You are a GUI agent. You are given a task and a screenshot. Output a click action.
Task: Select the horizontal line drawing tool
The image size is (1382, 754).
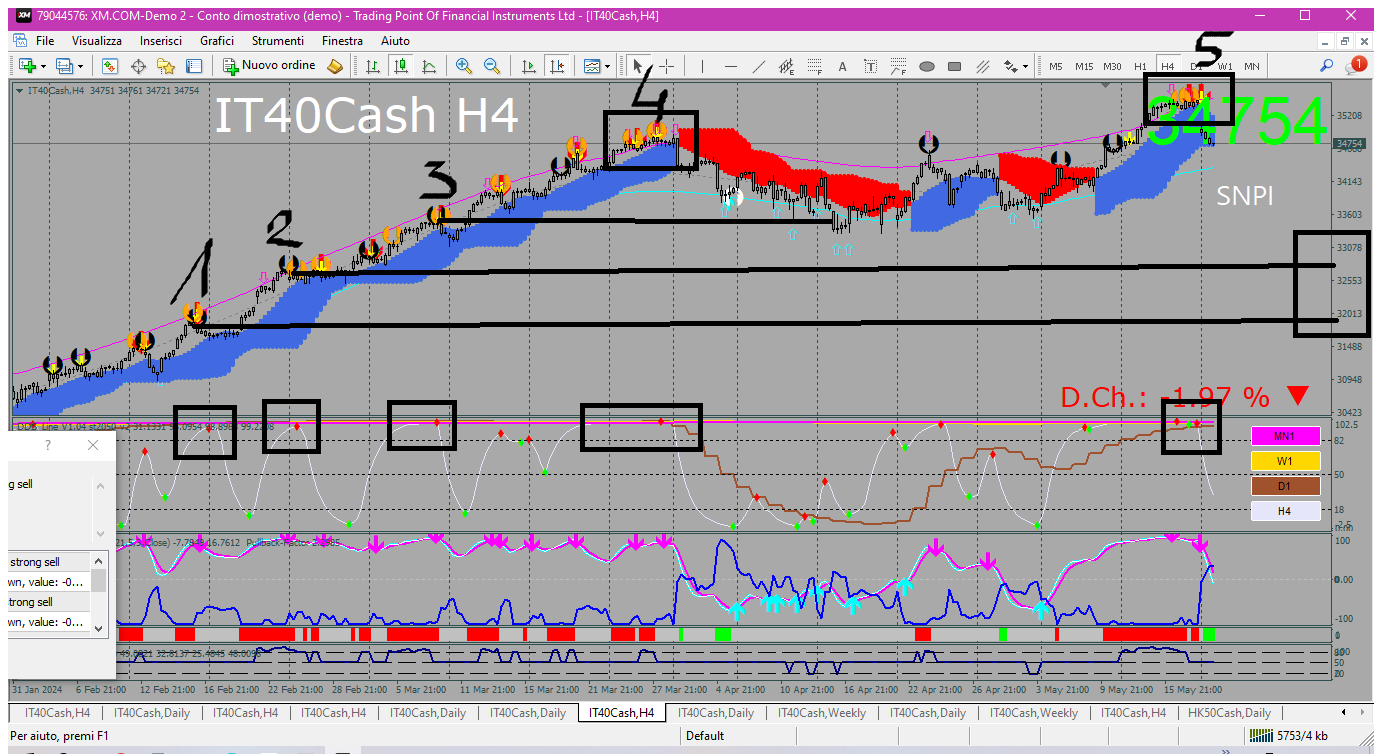(x=731, y=66)
